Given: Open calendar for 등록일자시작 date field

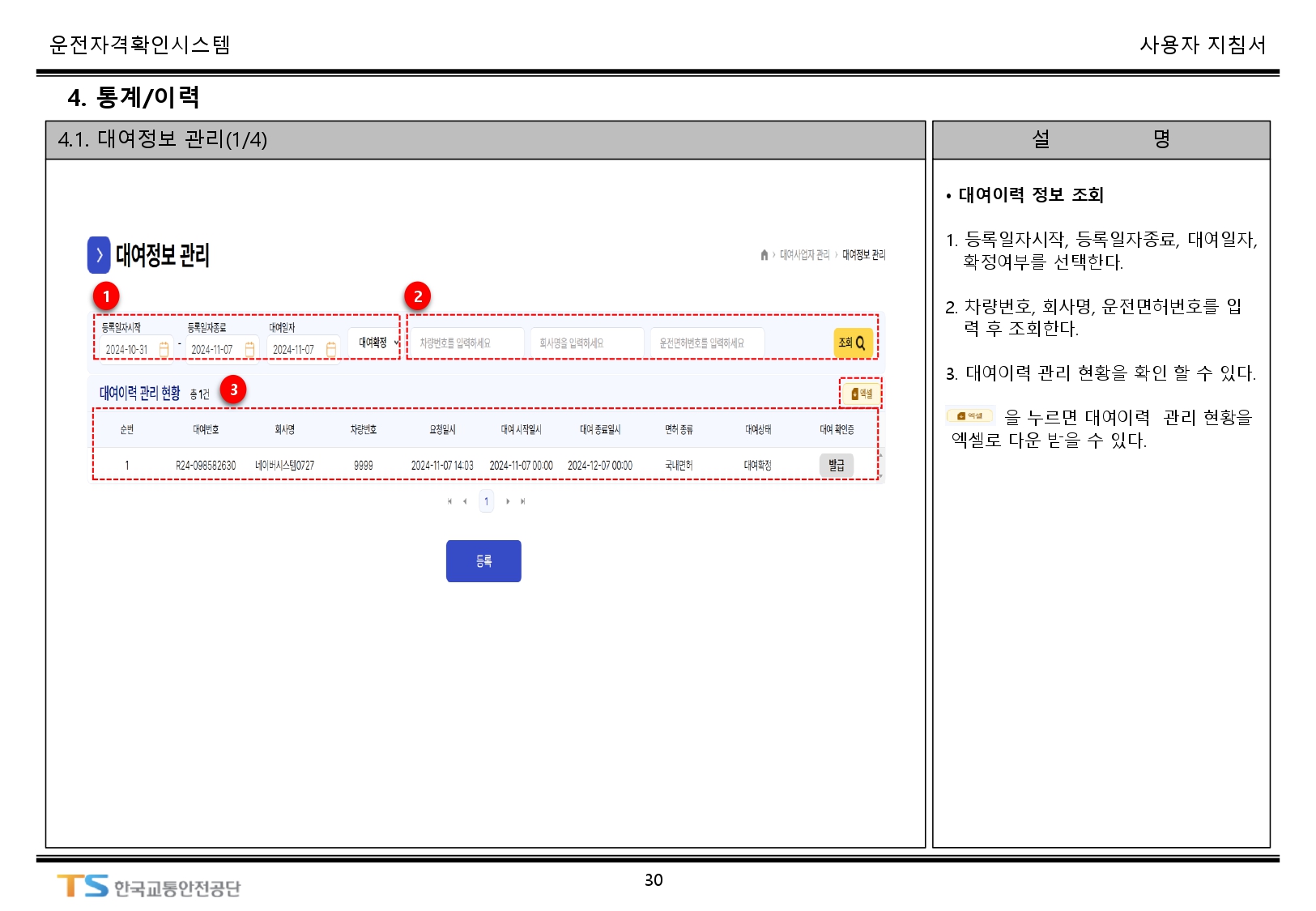Looking at the screenshot, I should (164, 349).
